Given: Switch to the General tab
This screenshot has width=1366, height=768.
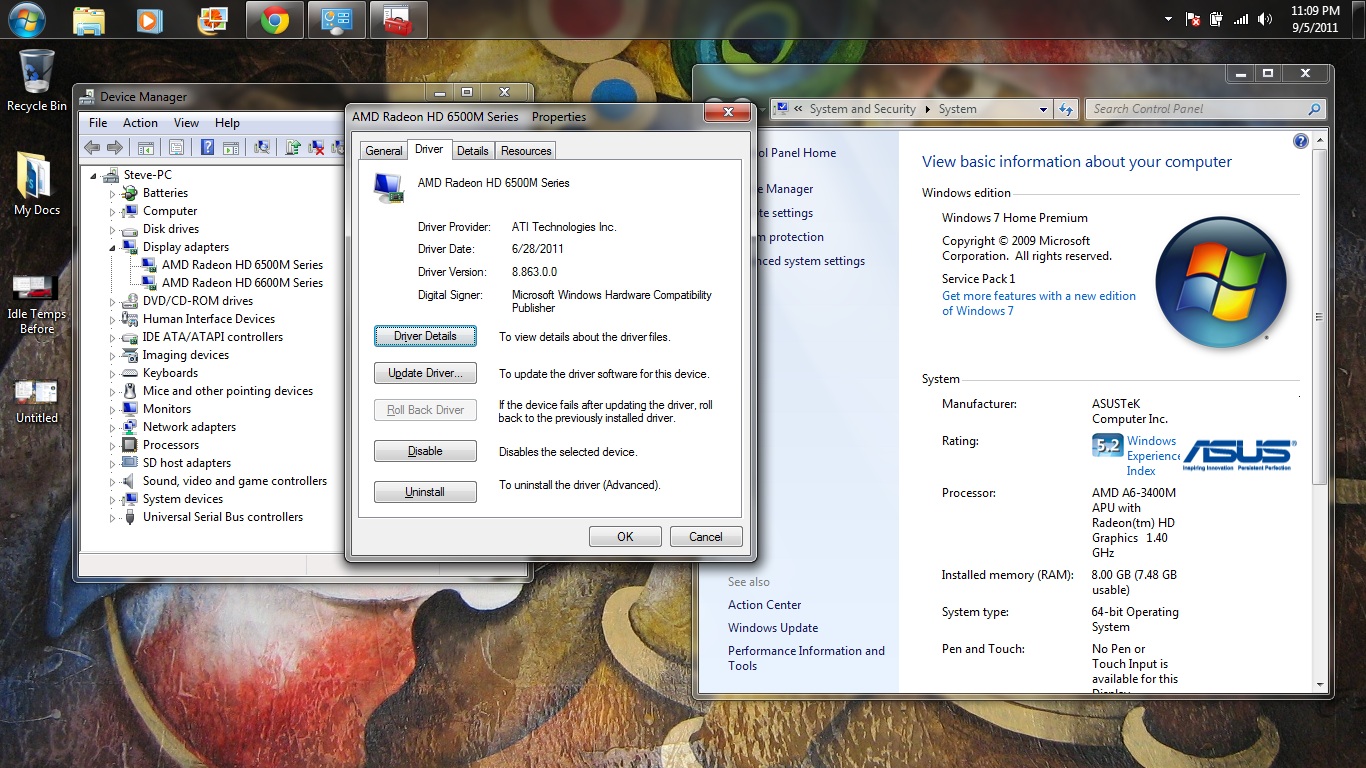Looking at the screenshot, I should [x=384, y=151].
